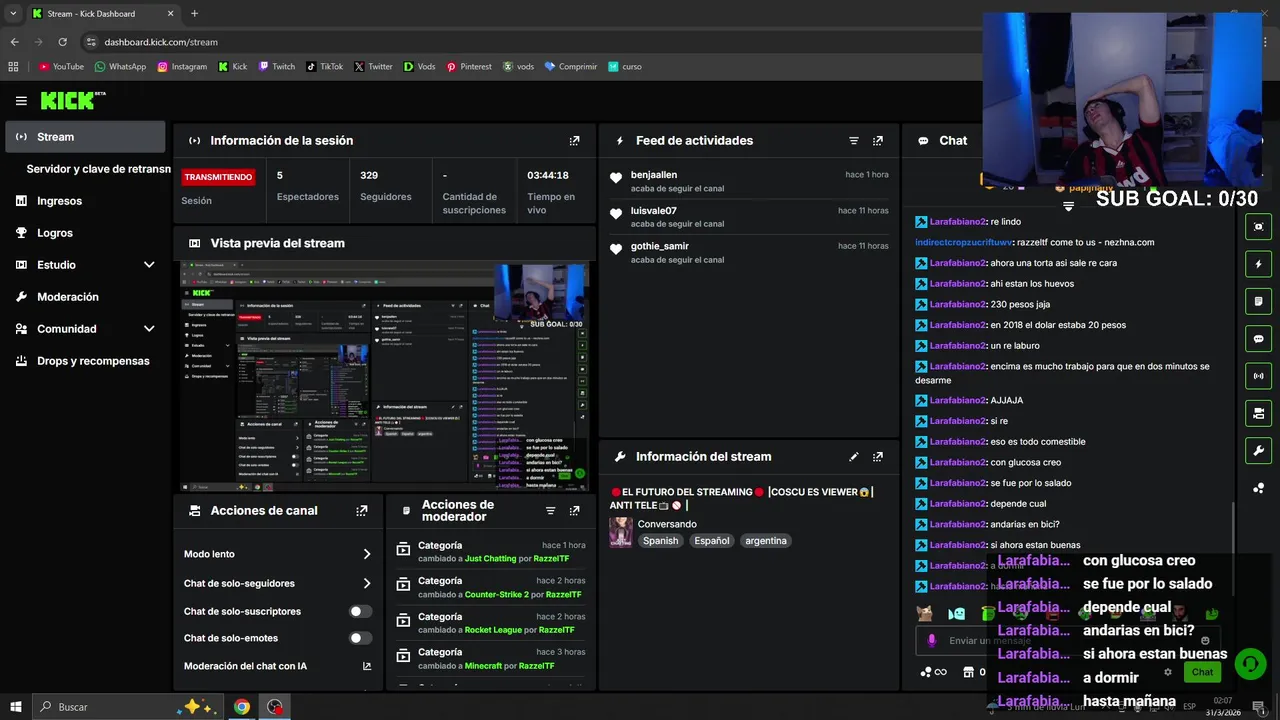This screenshot has width=1280, height=720.
Task: Toggle stream preview panel in right sidebar
Action: (1258, 227)
